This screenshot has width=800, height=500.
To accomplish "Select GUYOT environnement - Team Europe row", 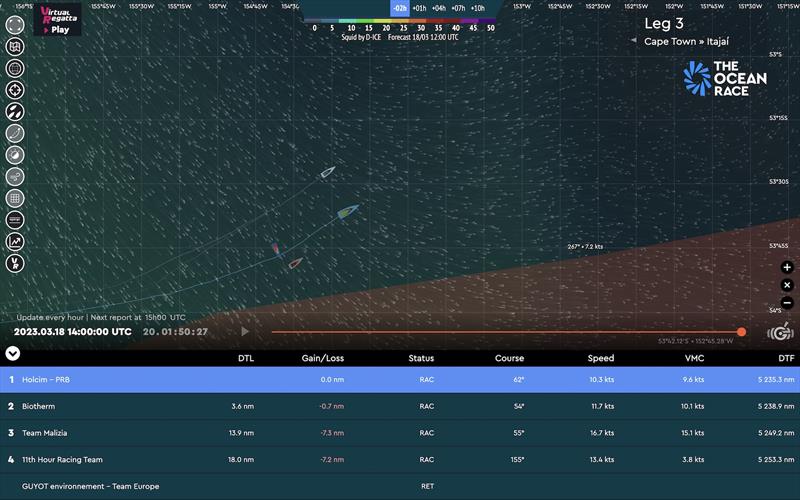I will pyautogui.click(x=400, y=486).
